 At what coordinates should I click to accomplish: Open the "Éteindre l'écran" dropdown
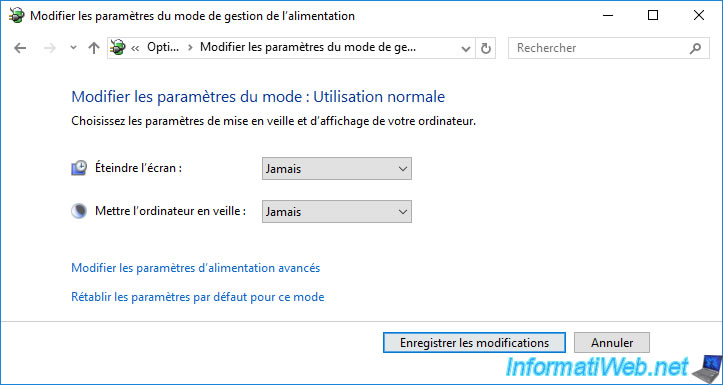pos(337,169)
